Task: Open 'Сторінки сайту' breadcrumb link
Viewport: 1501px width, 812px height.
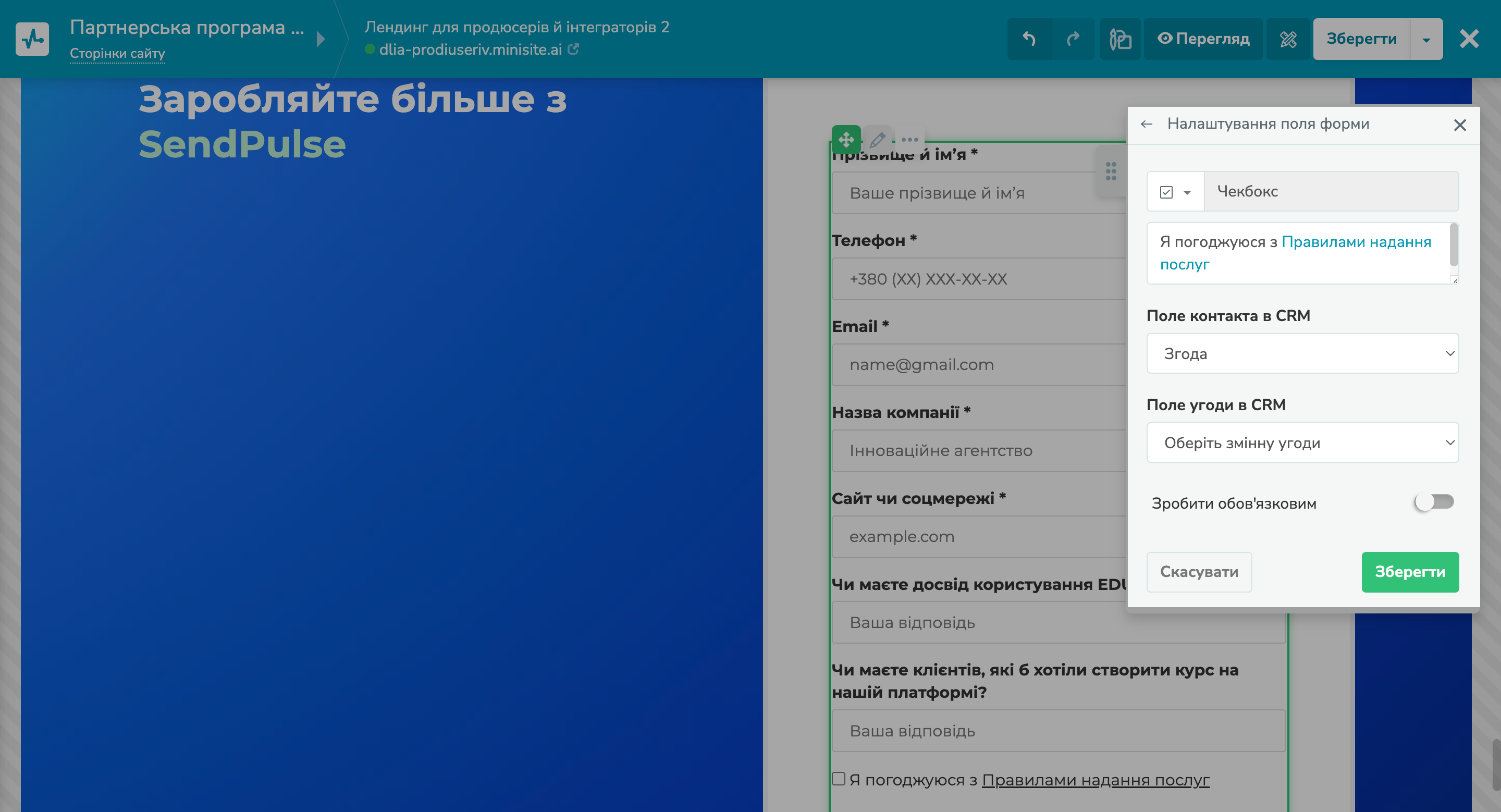Action: (x=117, y=54)
